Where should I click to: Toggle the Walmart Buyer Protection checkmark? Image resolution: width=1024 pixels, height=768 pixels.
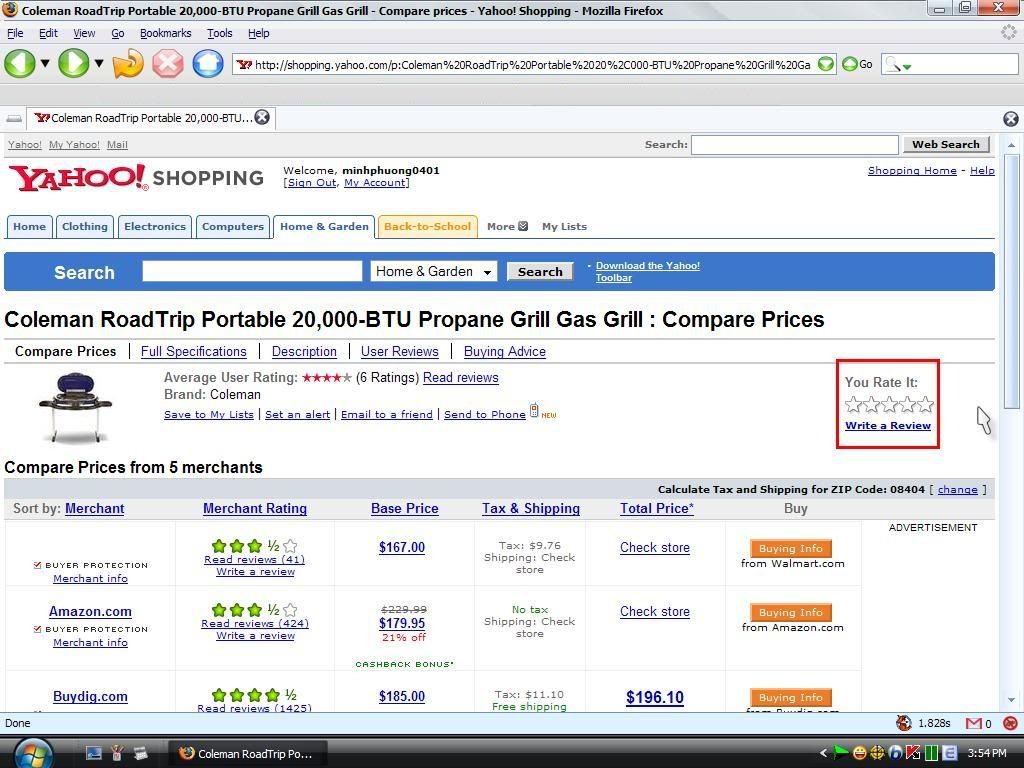[38, 565]
